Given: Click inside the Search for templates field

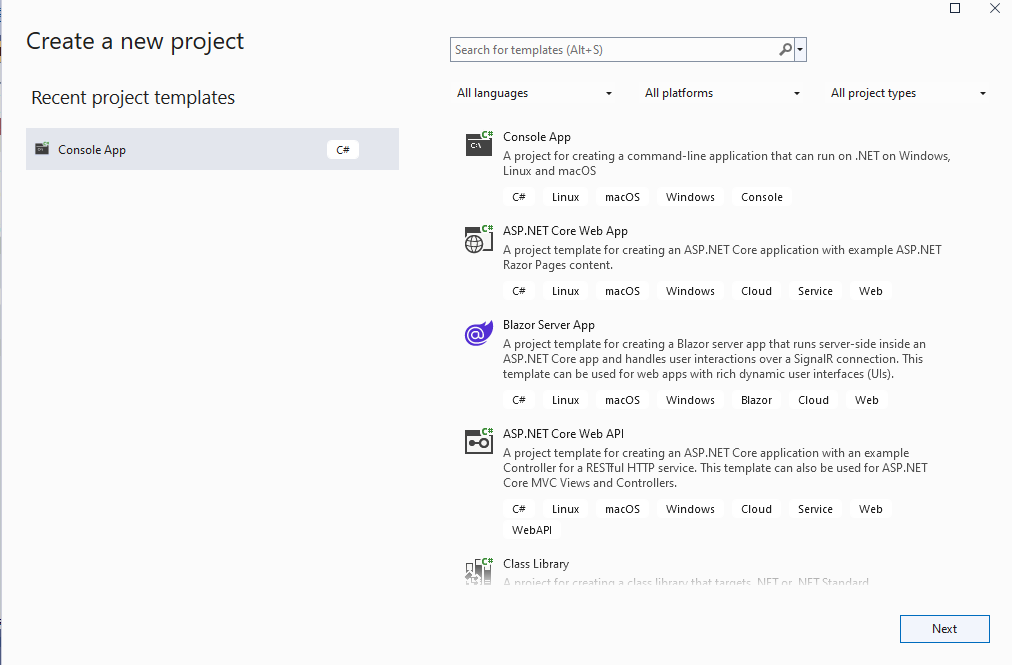Looking at the screenshot, I should pyautogui.click(x=610, y=48).
